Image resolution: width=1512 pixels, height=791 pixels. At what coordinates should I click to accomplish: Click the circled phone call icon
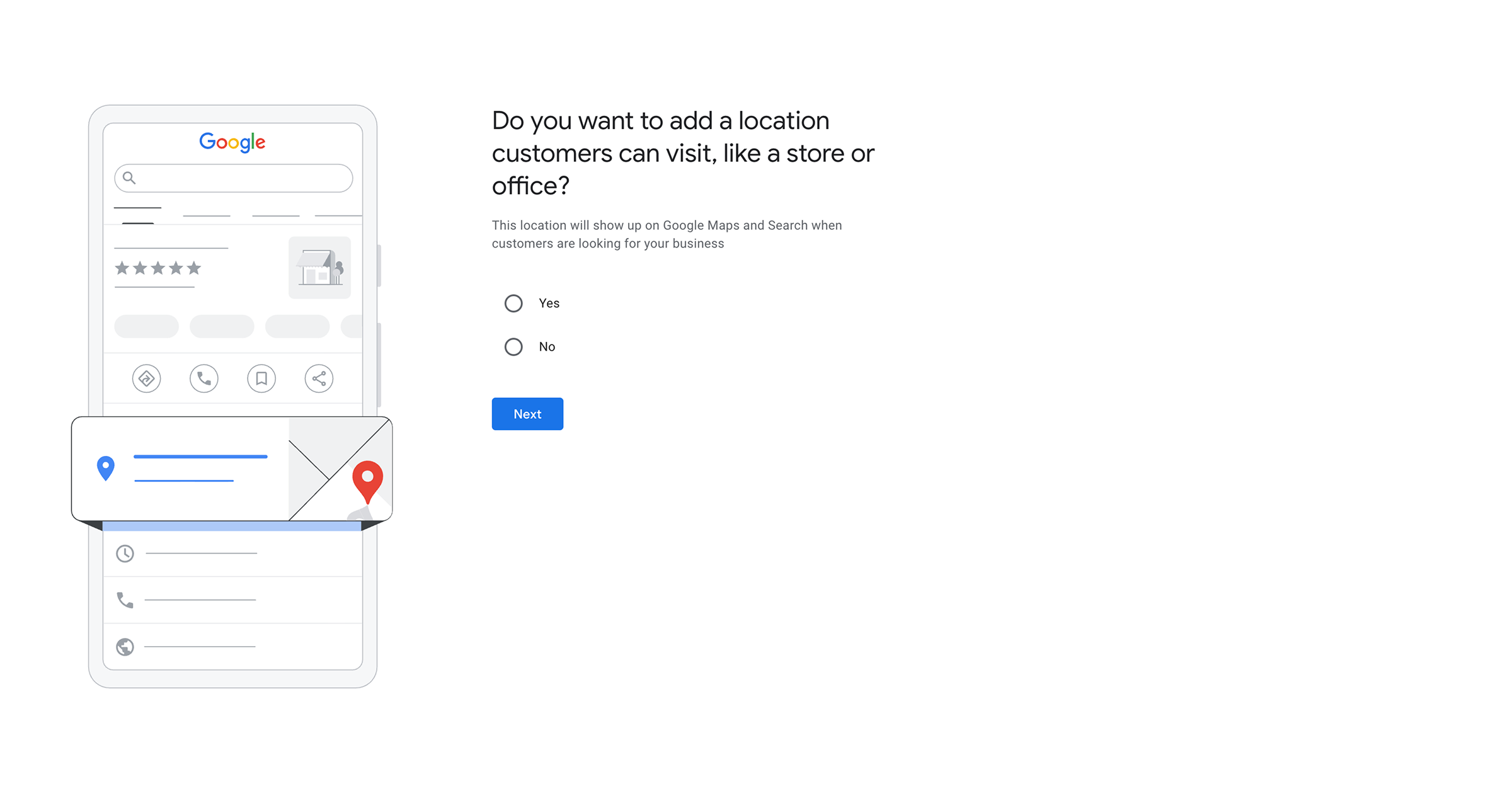point(204,378)
